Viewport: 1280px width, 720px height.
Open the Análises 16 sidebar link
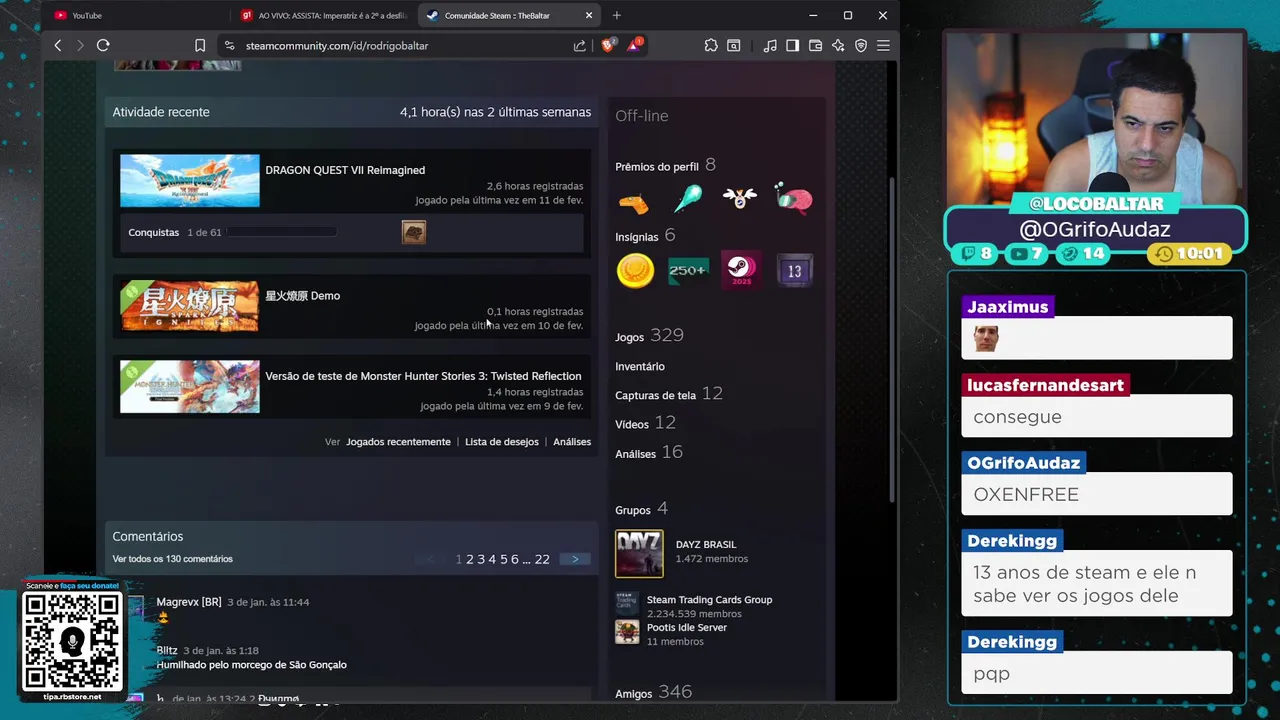(x=649, y=452)
